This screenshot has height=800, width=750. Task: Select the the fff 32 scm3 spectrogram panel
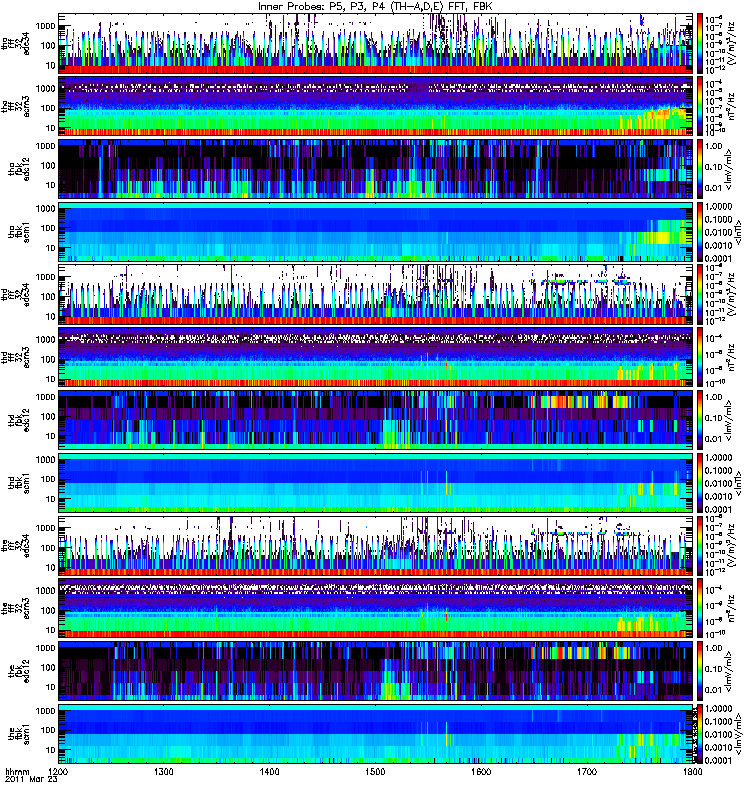[x=376, y=608]
